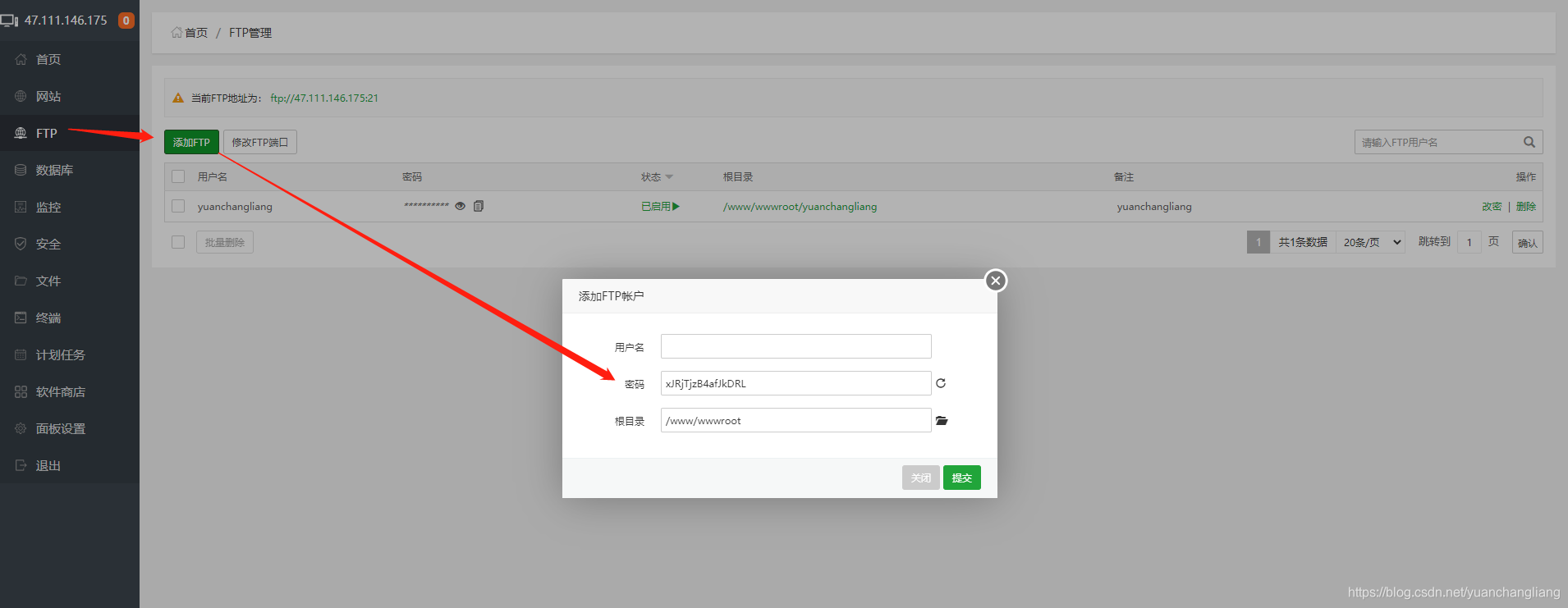Click the 首页 breadcrumb link
This screenshot has width=1568, height=608.
(x=196, y=32)
